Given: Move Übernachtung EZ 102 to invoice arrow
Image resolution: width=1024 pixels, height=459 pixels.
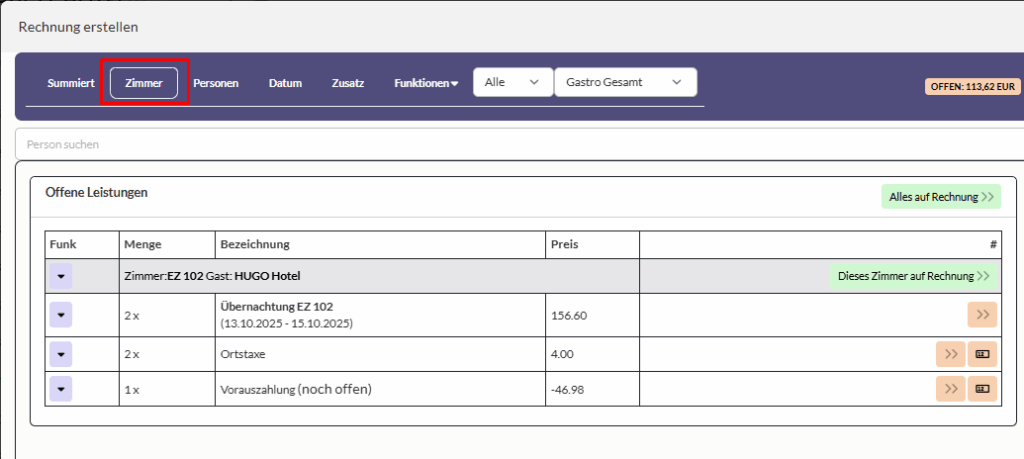Looking at the screenshot, I should click(982, 315).
